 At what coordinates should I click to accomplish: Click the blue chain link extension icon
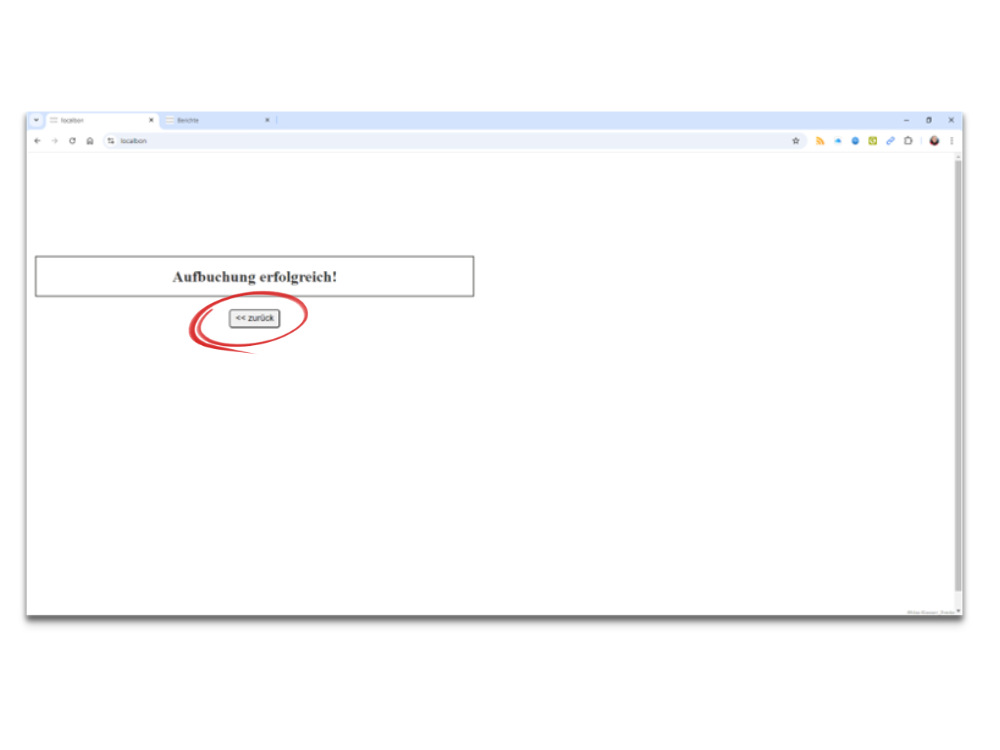[x=890, y=141]
